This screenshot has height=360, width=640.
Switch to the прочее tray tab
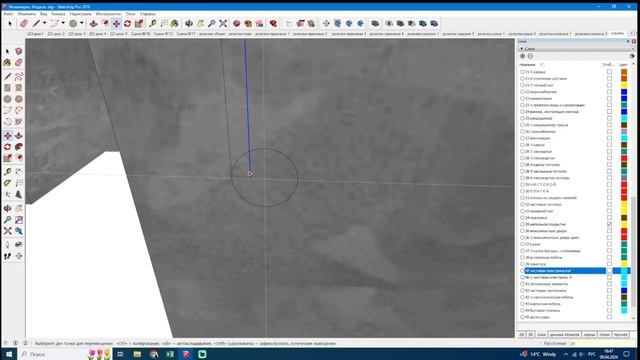tap(620, 335)
